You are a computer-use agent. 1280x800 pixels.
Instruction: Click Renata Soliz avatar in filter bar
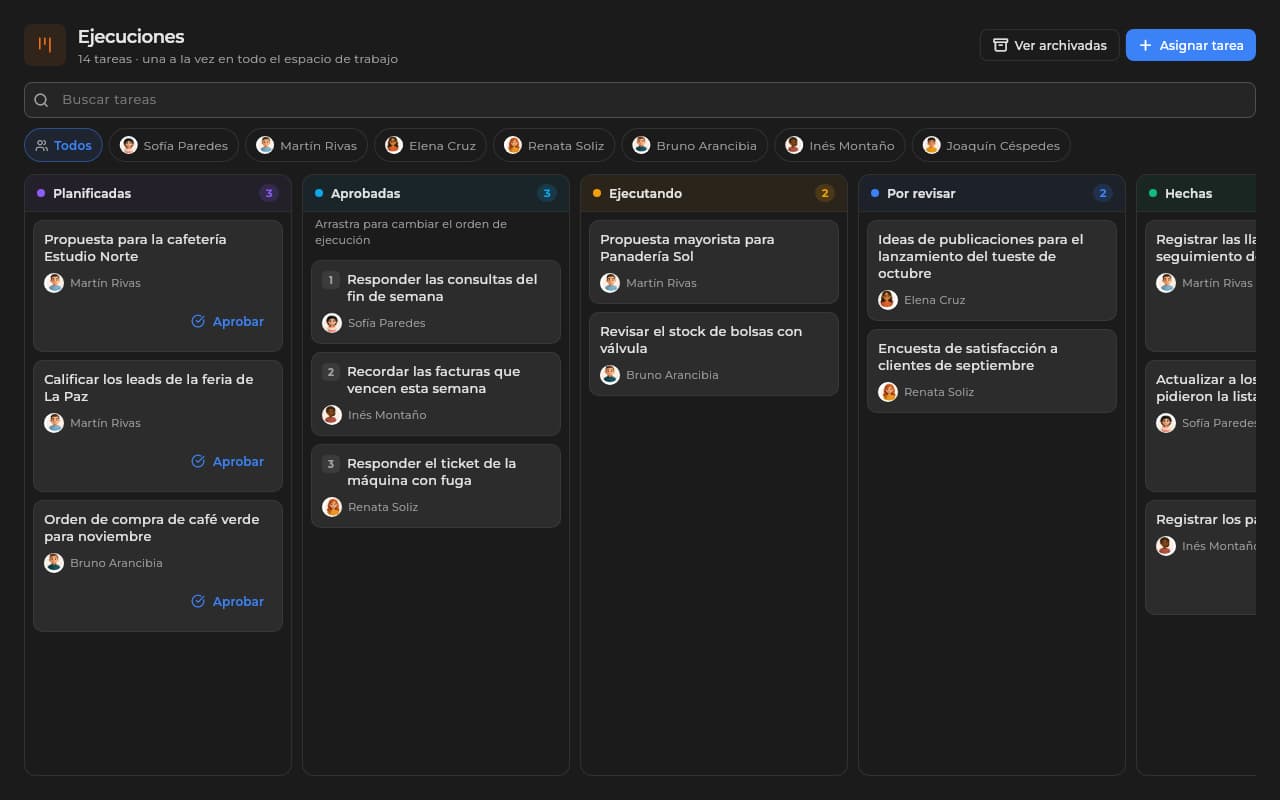click(513, 145)
